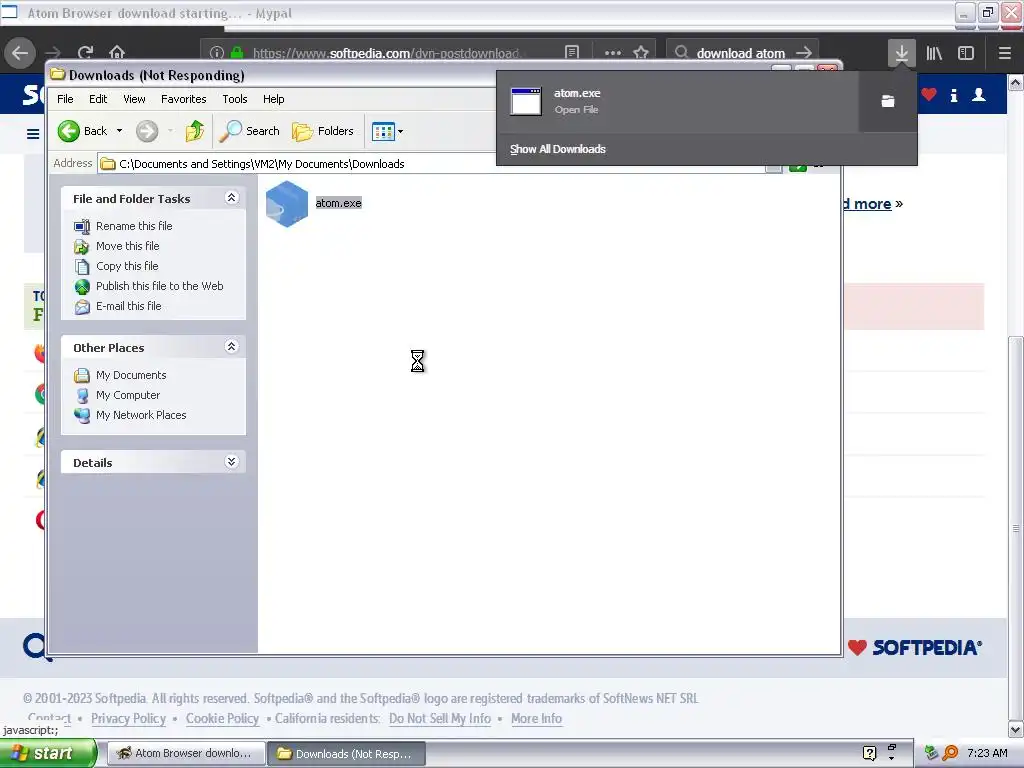Open the Privacy Policy link

[x=129, y=718]
